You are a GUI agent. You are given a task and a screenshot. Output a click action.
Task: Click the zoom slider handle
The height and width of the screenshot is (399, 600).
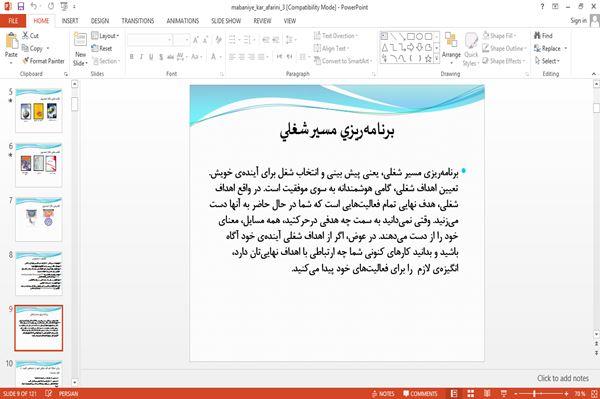[535, 394]
